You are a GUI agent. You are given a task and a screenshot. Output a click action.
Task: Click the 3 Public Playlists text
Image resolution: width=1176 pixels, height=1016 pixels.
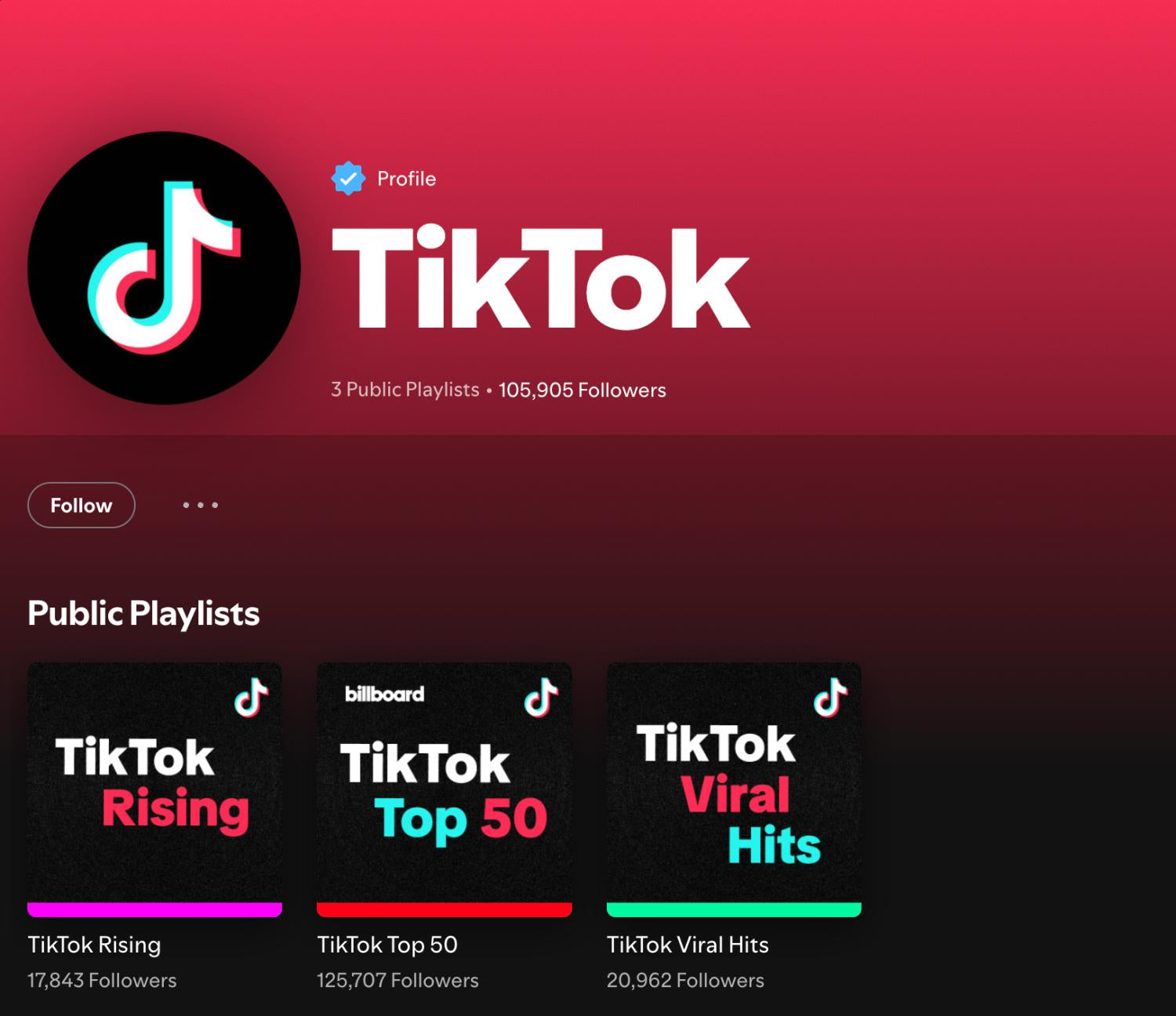(405, 390)
